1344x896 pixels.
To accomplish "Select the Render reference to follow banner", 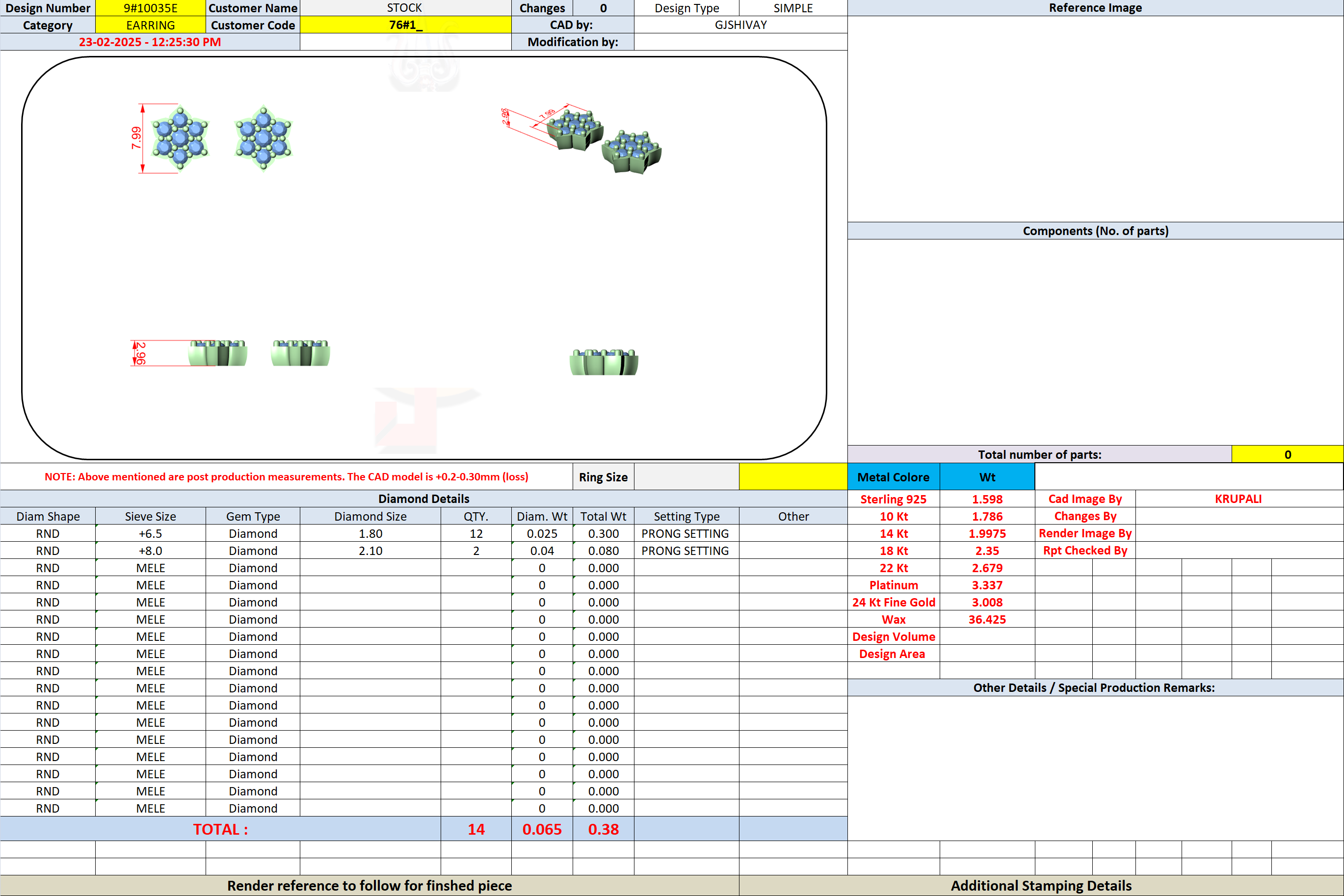I will (369, 886).
